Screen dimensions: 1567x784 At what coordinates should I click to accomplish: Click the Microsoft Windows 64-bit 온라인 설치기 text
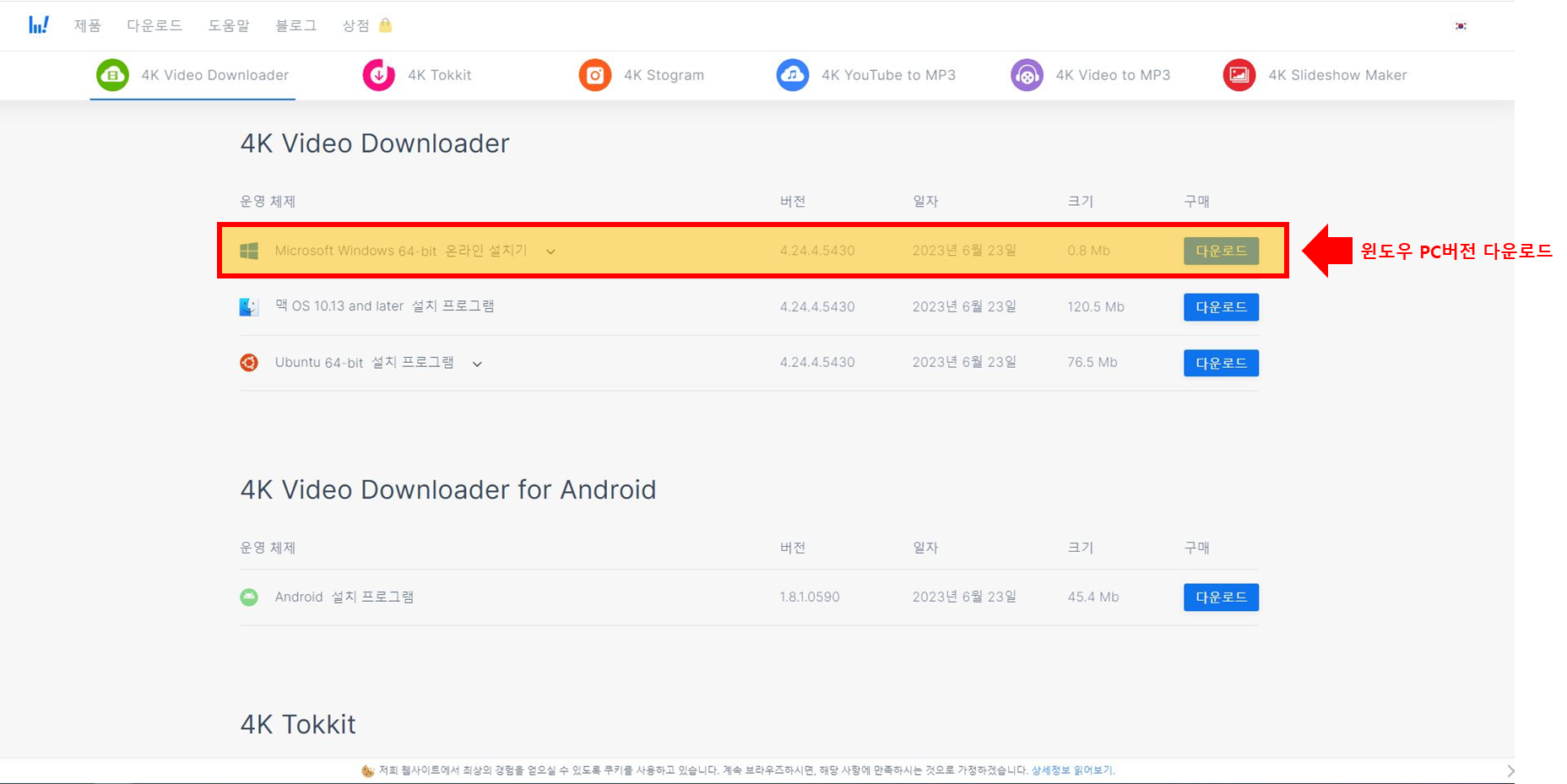401,251
